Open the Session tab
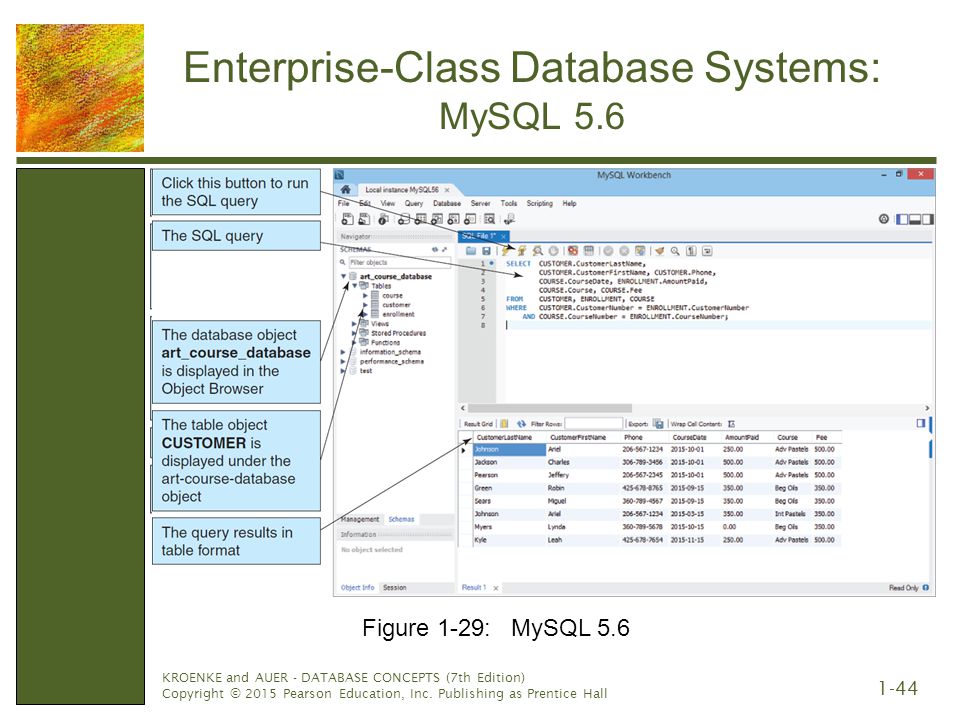This screenshot has width=960, height=720. tap(394, 588)
